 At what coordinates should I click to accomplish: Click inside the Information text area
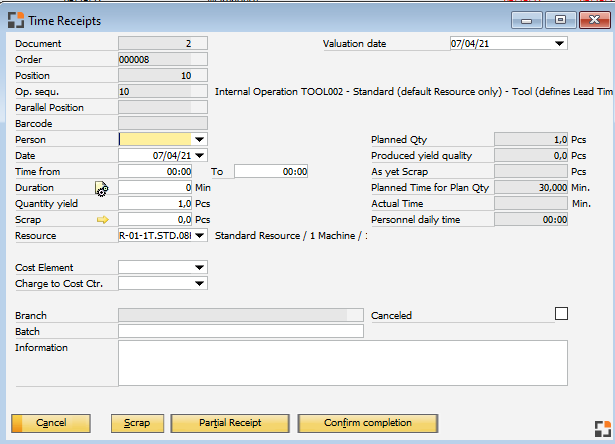pos(342,363)
